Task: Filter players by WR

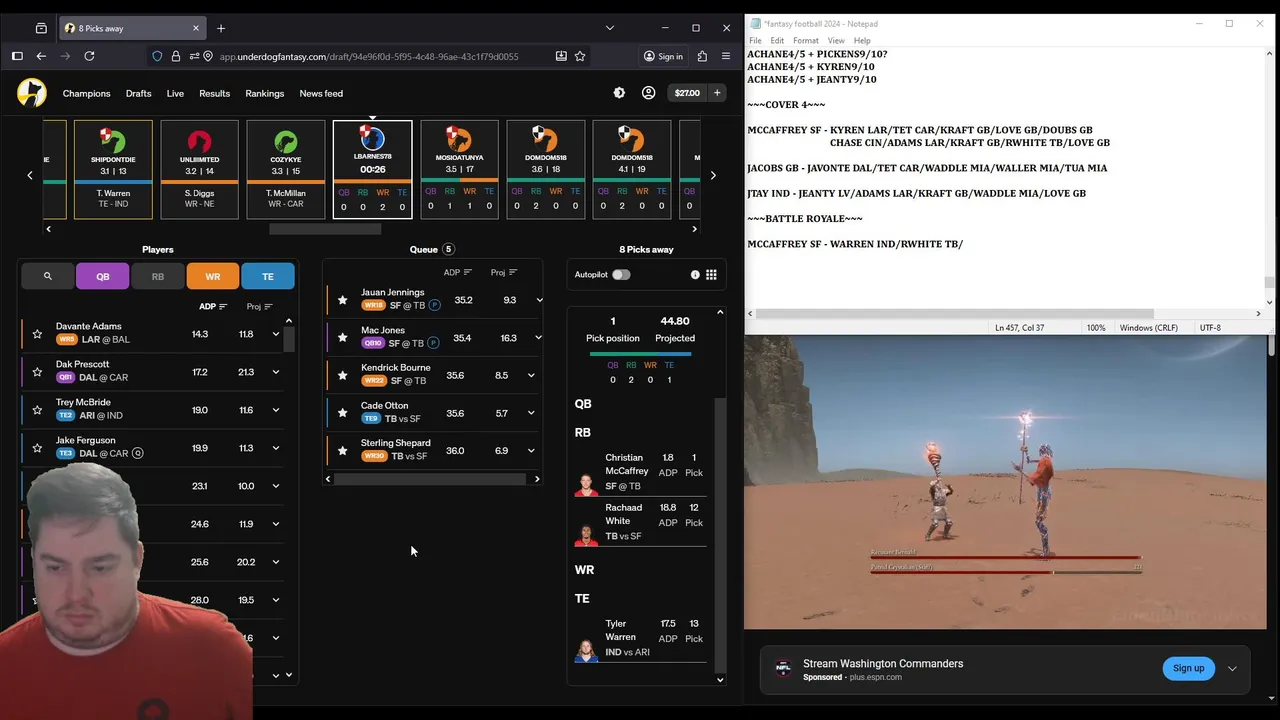Action: [213, 276]
